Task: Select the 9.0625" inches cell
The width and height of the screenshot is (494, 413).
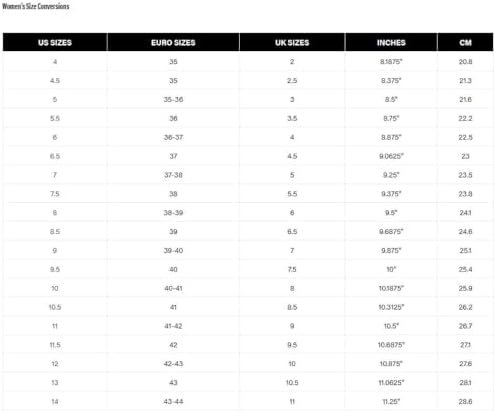Action: click(x=391, y=156)
